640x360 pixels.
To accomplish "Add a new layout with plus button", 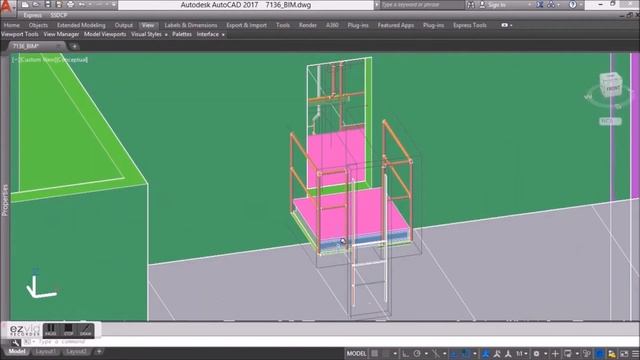I will point(99,351).
